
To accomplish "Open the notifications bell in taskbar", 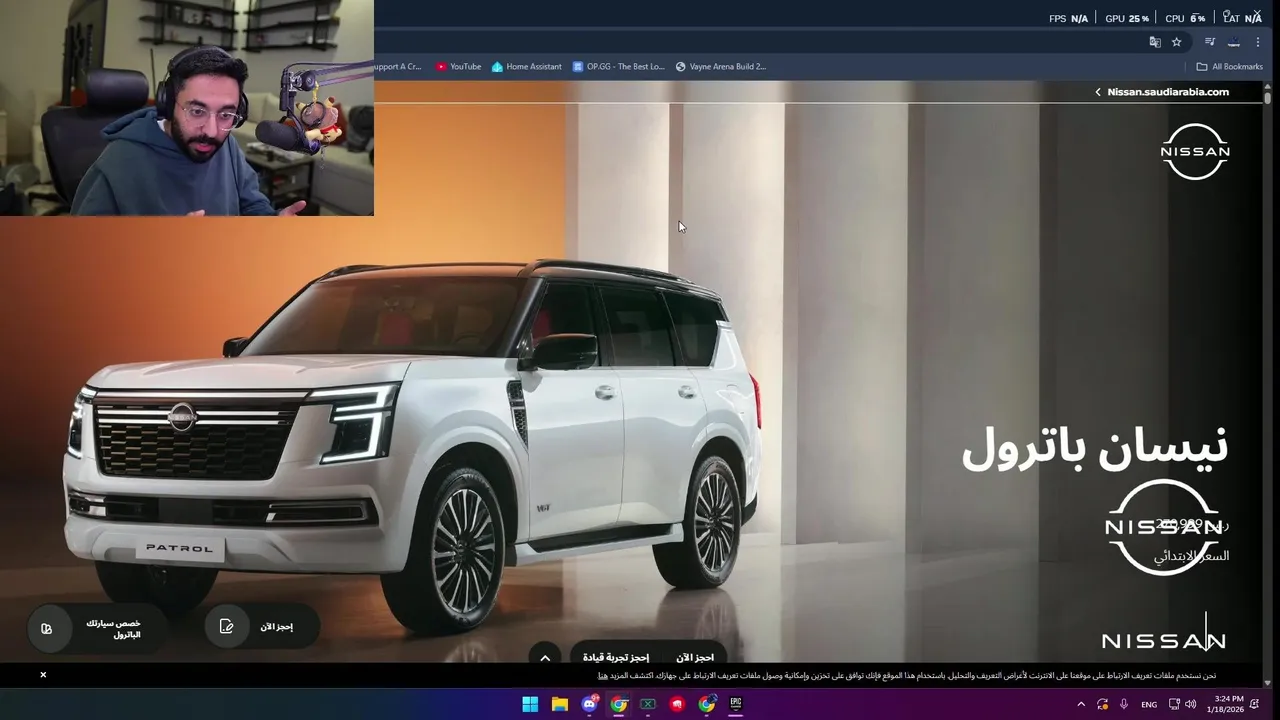I will click(x=1255, y=704).
